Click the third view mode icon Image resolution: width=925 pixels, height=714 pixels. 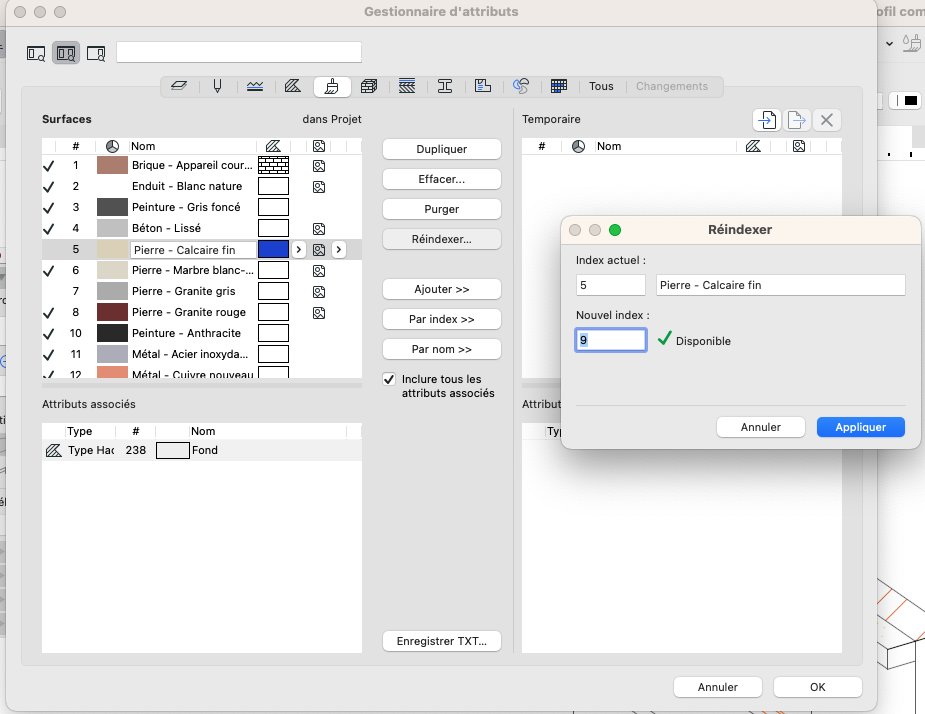pos(96,54)
